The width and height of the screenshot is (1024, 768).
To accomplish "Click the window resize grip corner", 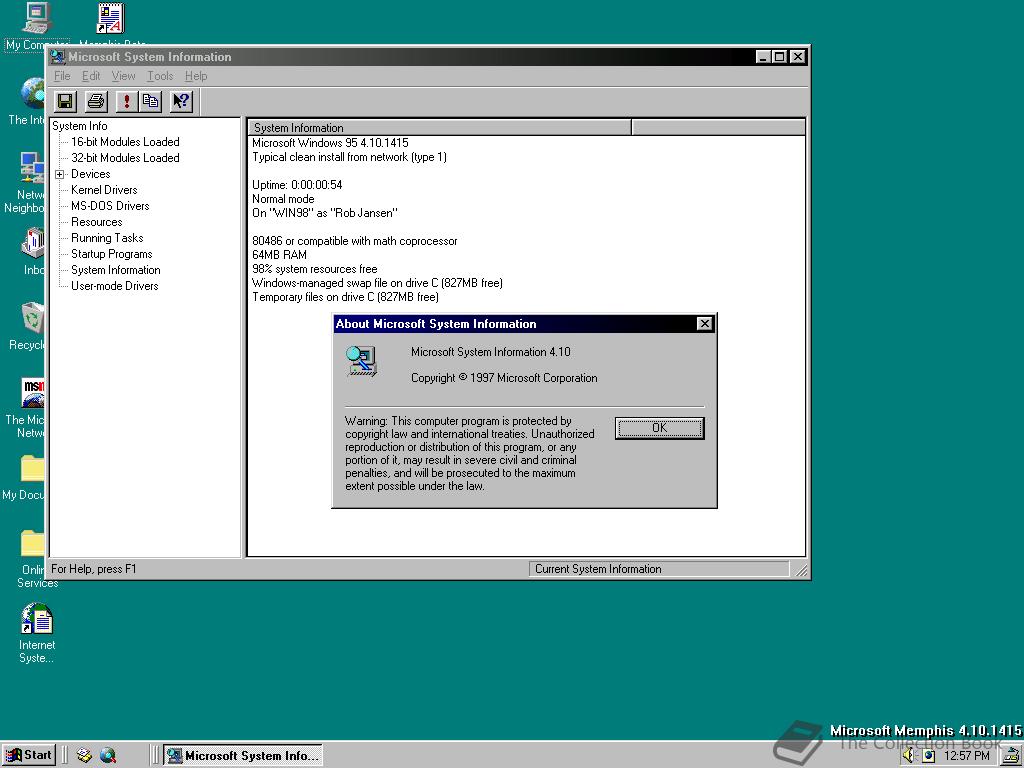I will click(x=801, y=570).
